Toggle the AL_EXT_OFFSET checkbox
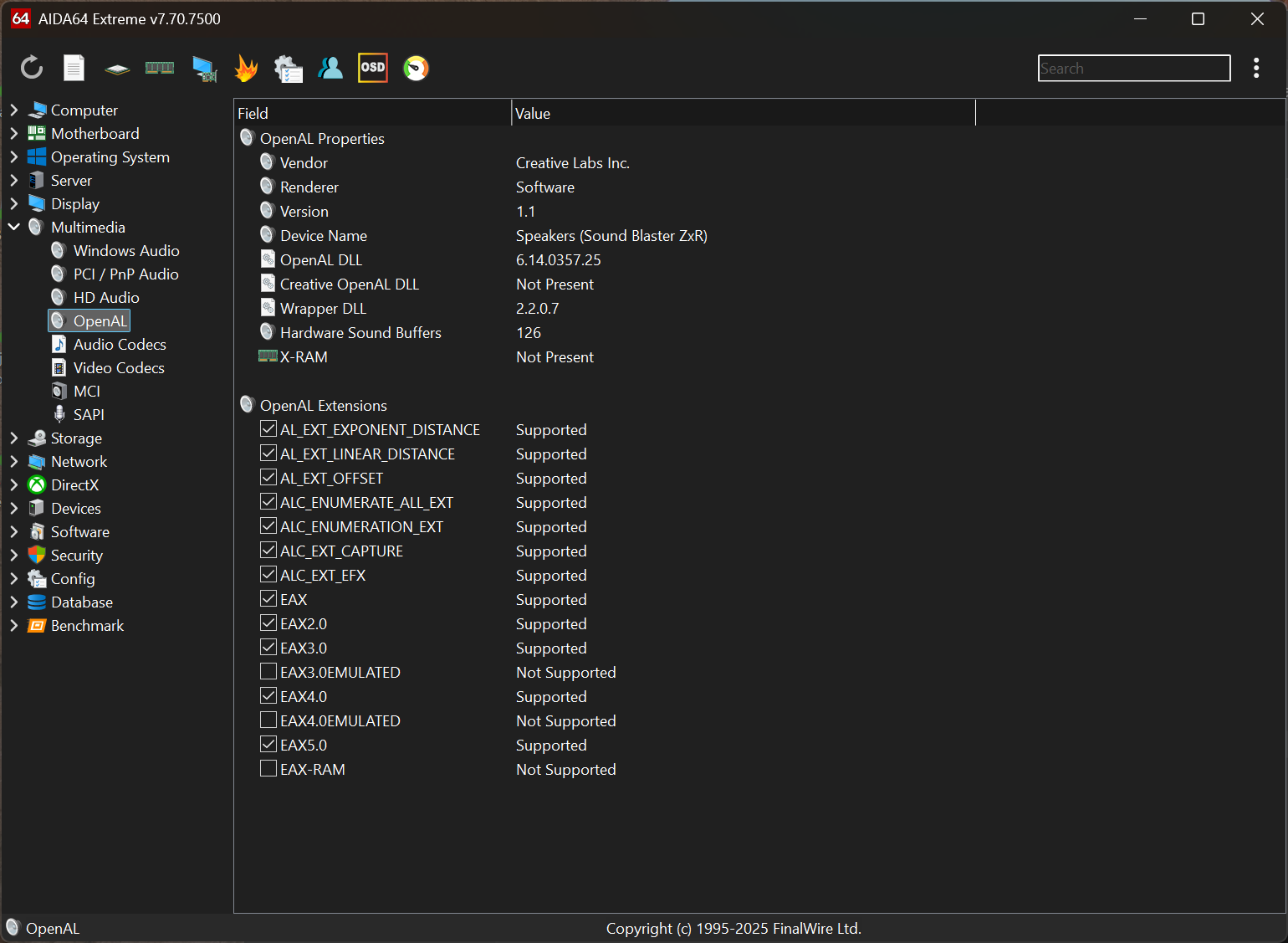 [268, 478]
